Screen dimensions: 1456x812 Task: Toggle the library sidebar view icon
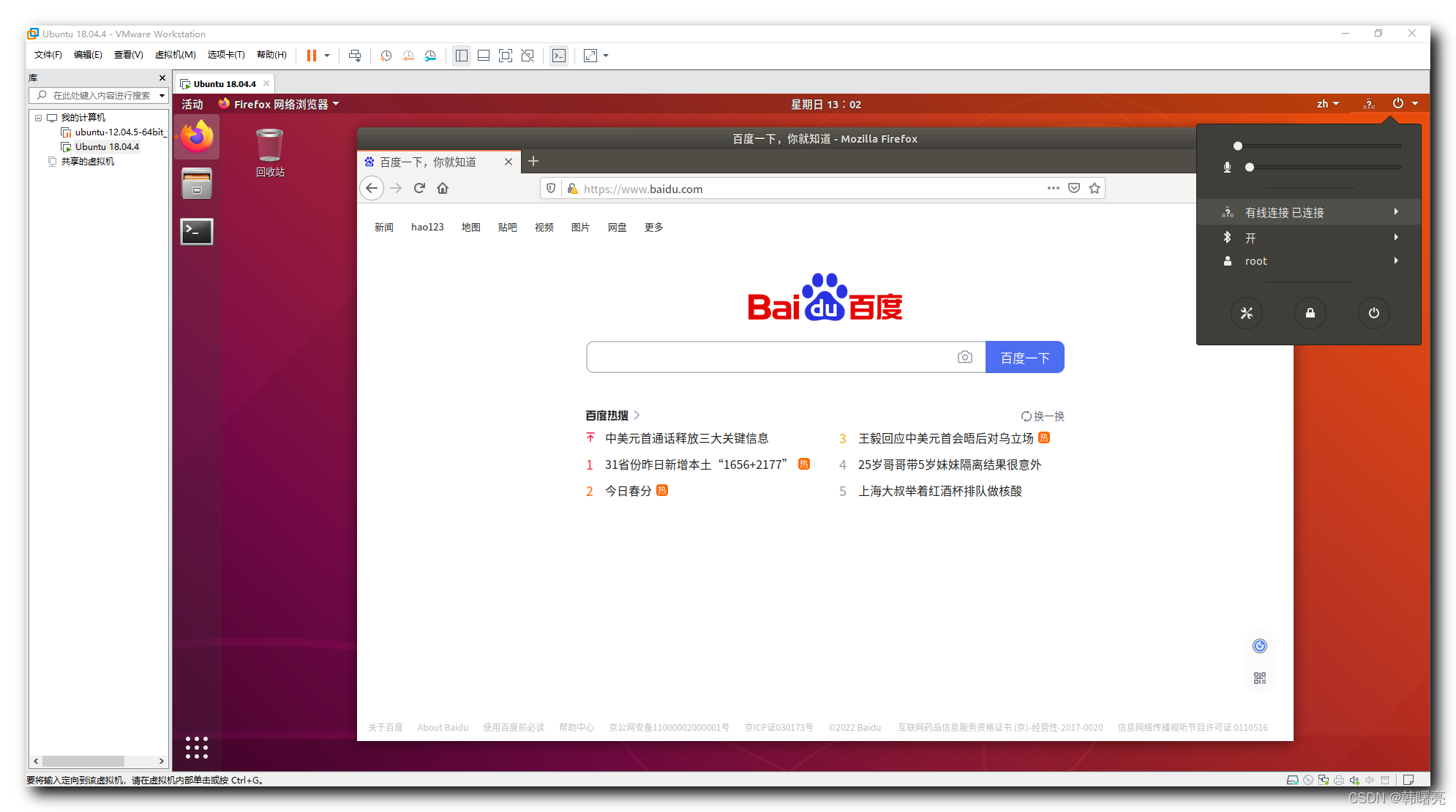pos(462,56)
